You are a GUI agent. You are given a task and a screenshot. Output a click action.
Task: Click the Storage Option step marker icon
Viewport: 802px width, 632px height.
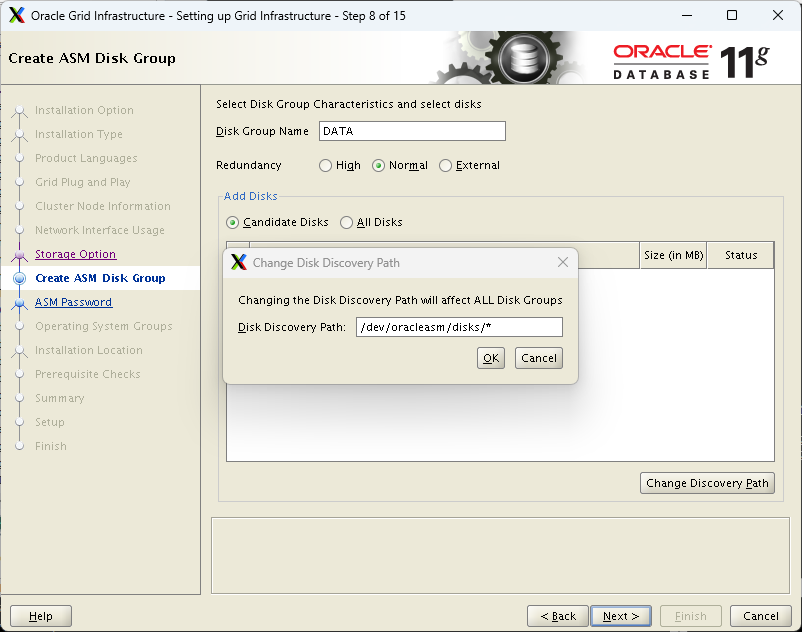pyautogui.click(x=19, y=254)
